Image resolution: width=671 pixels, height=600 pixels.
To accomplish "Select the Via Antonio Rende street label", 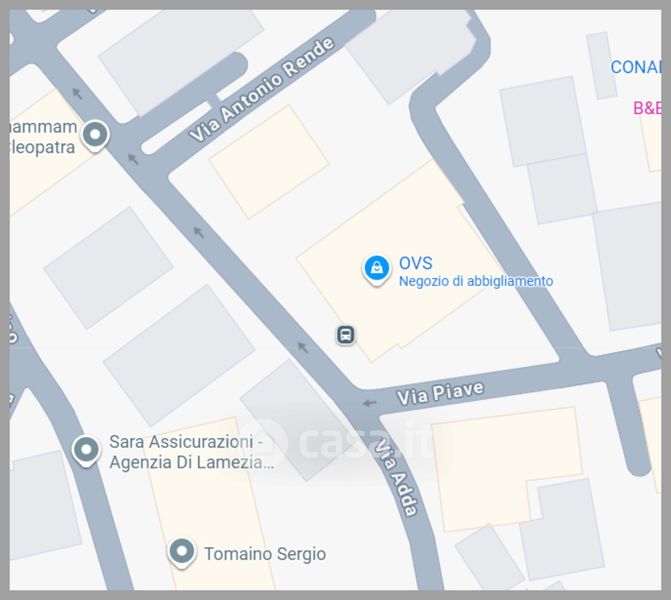I will [x=261, y=89].
